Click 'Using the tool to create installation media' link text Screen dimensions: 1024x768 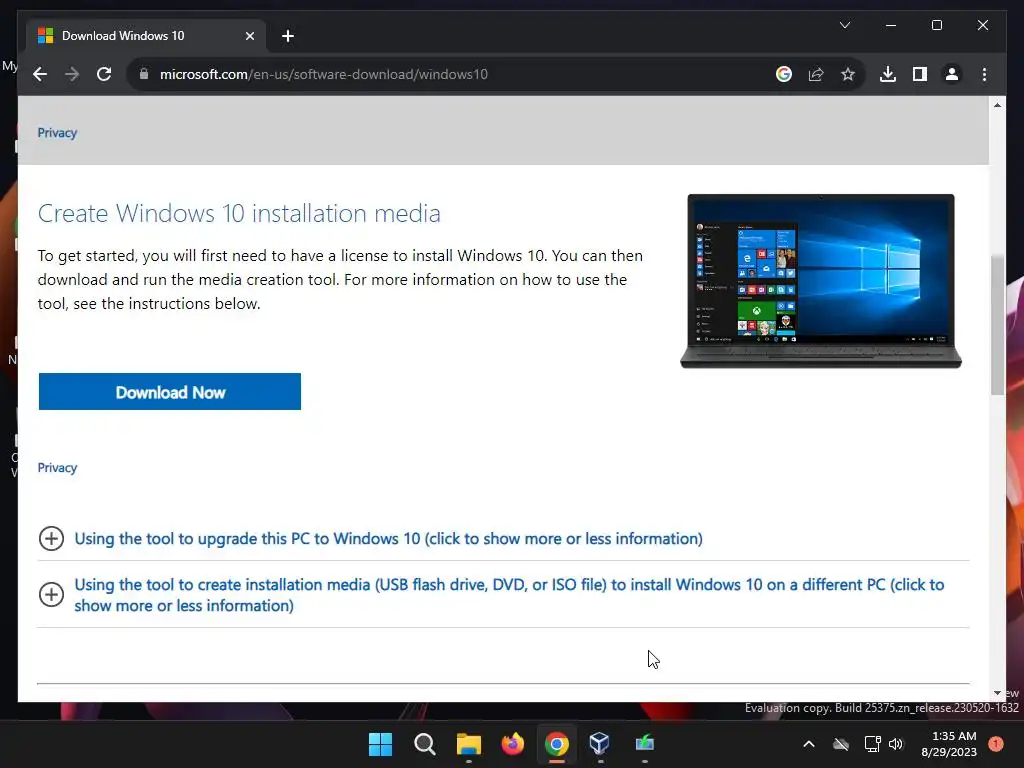tap(509, 595)
